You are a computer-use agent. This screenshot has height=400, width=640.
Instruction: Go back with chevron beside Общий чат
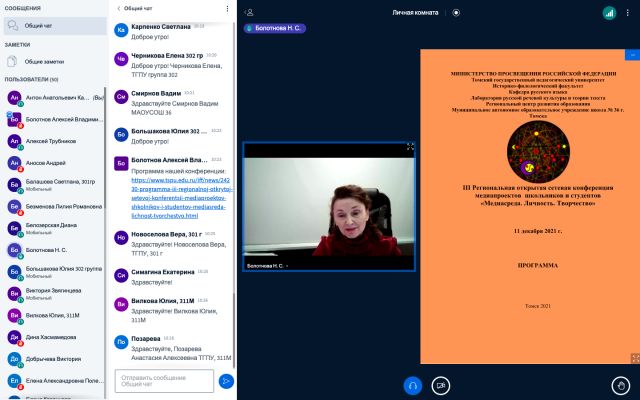coord(118,8)
